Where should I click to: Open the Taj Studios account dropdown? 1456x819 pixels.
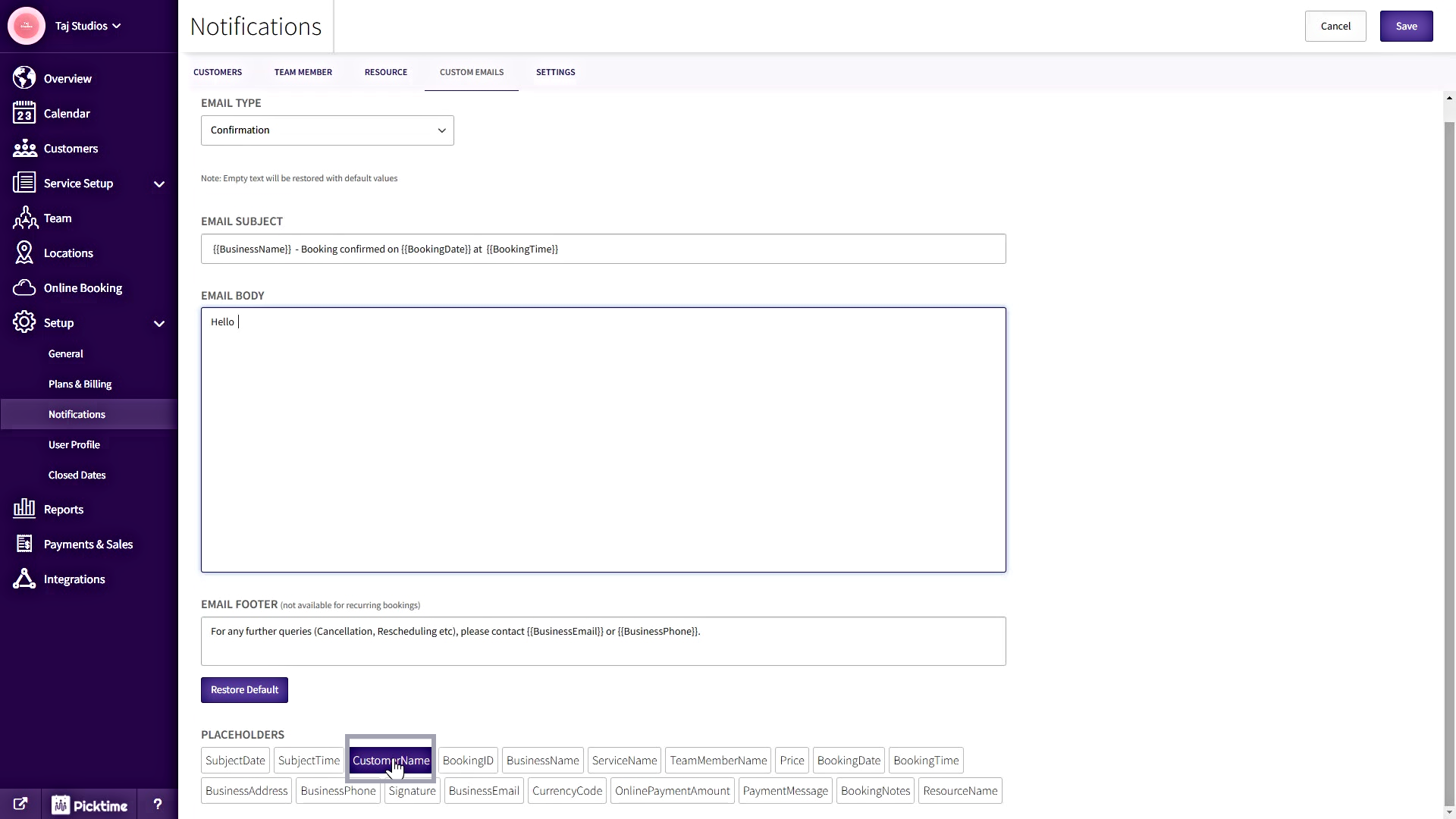click(x=87, y=26)
